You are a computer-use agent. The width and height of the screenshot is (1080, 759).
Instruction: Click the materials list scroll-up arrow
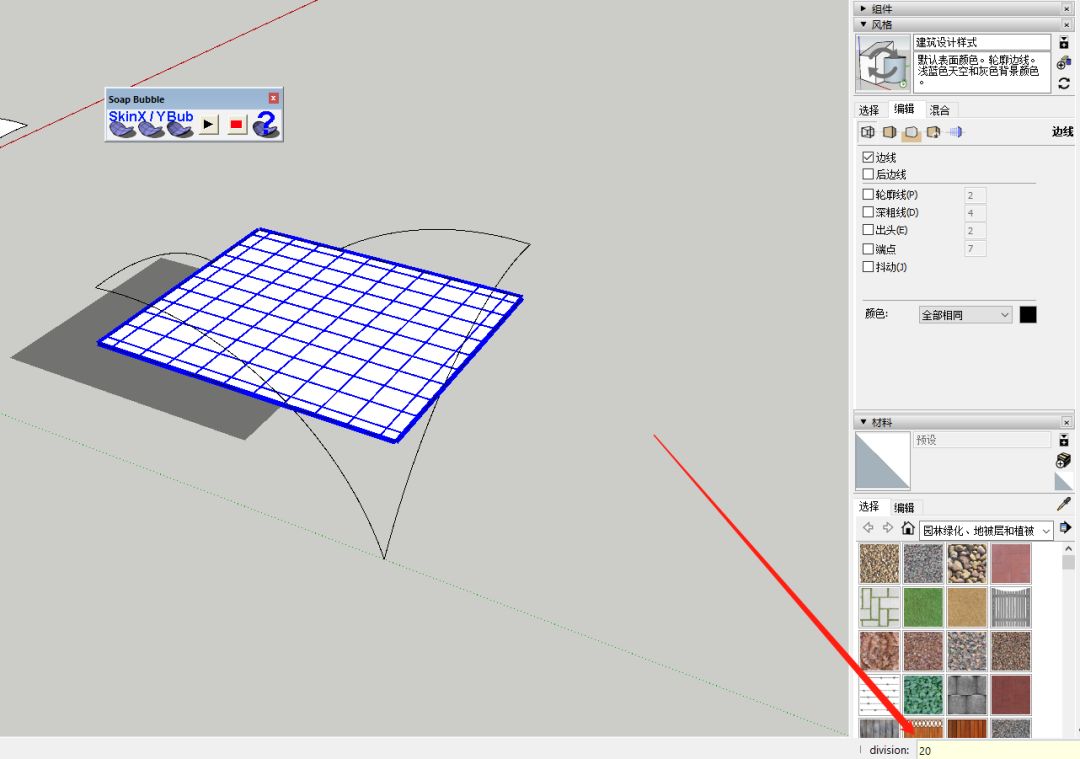(1068, 549)
